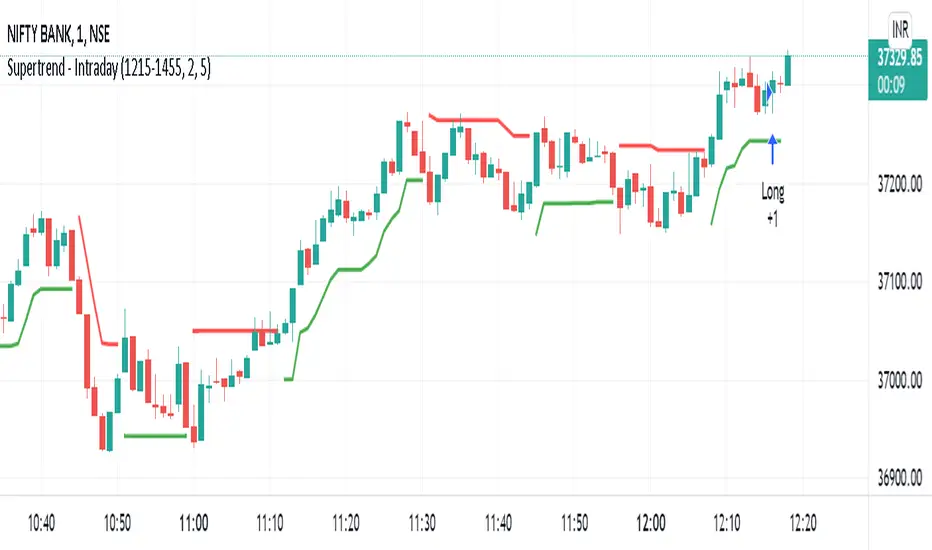Click the 11:30 time axis label
932x550 pixels.
click(422, 523)
